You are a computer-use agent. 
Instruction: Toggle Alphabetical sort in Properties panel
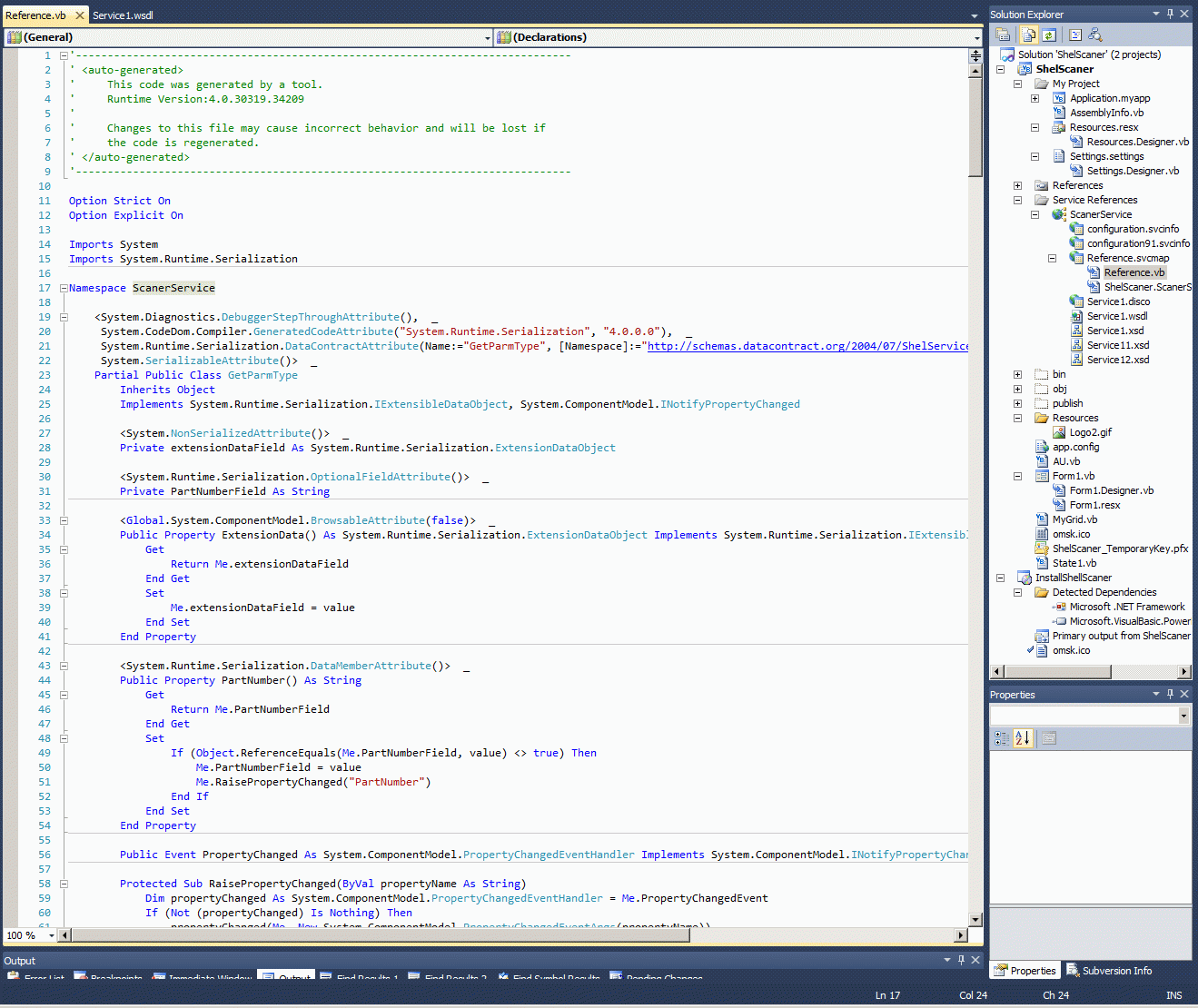click(1023, 738)
